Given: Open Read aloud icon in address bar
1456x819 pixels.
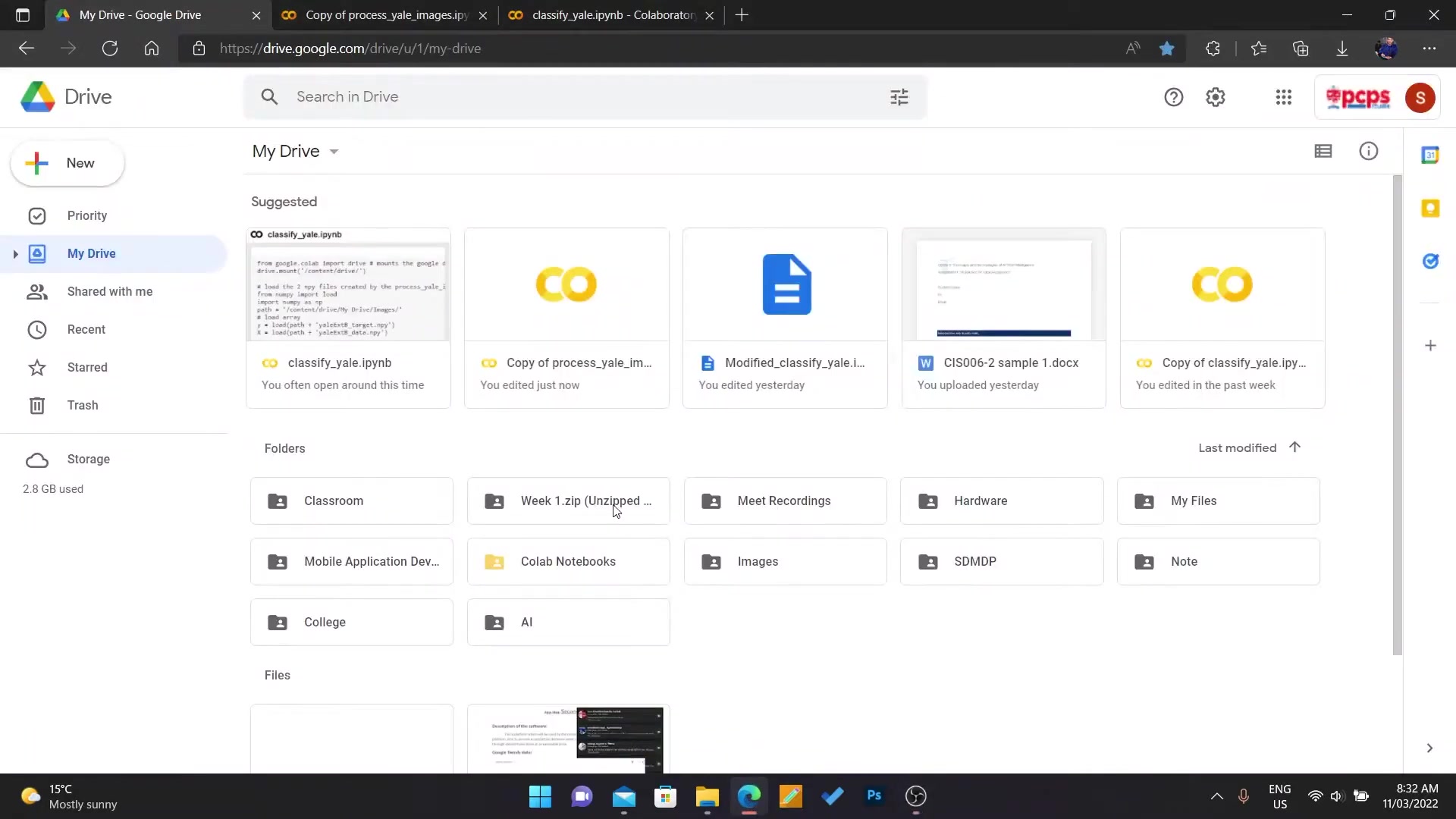Looking at the screenshot, I should click(x=1133, y=49).
